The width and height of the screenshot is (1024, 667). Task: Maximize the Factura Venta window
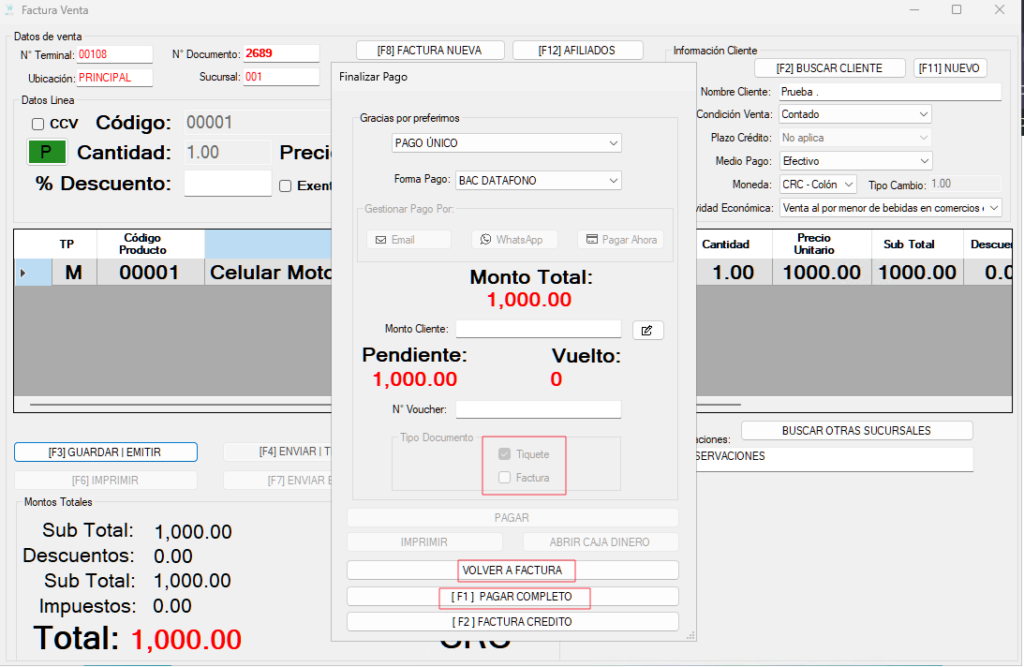click(x=956, y=10)
